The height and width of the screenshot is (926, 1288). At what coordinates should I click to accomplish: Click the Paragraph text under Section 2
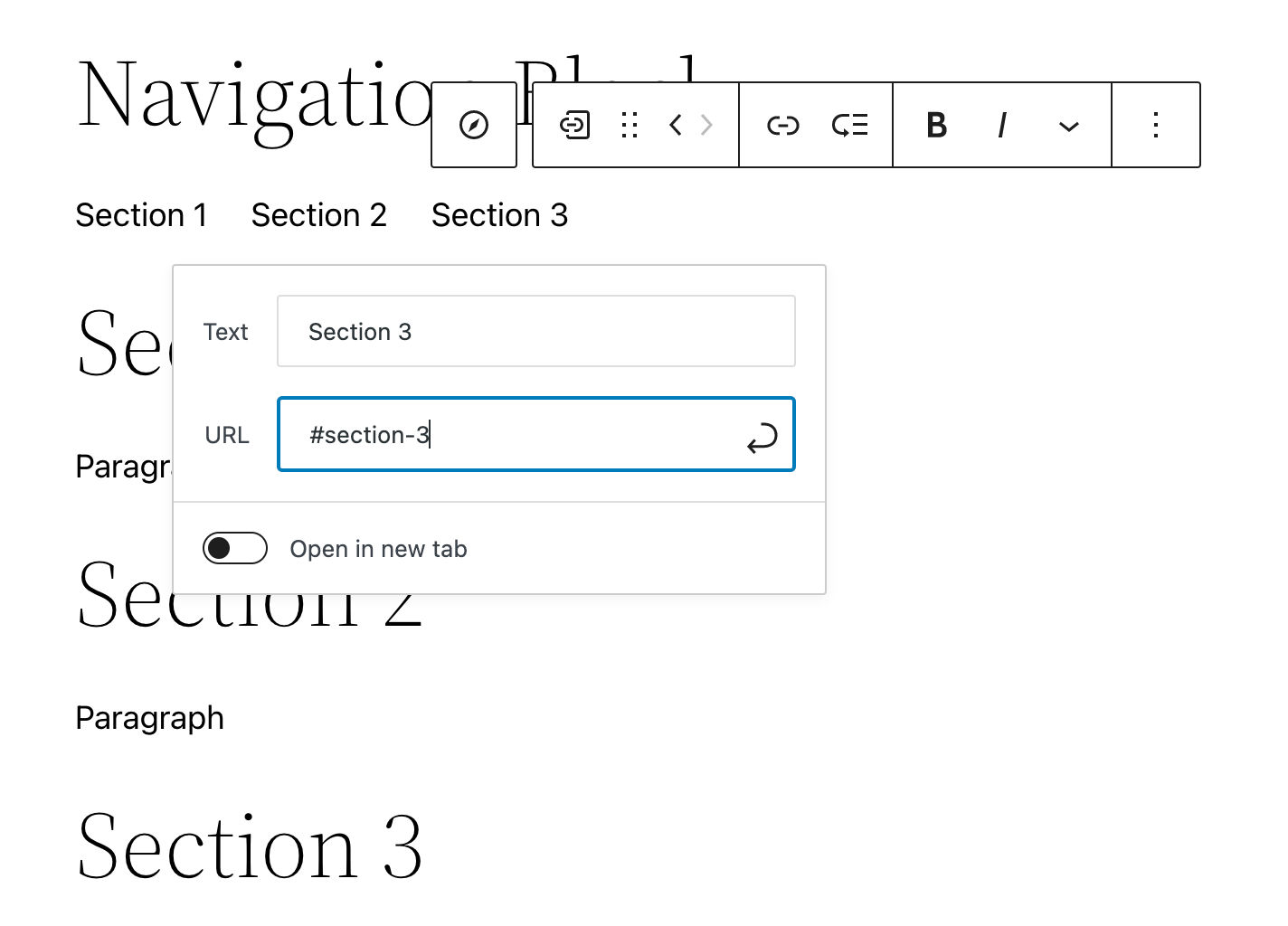[x=149, y=718]
